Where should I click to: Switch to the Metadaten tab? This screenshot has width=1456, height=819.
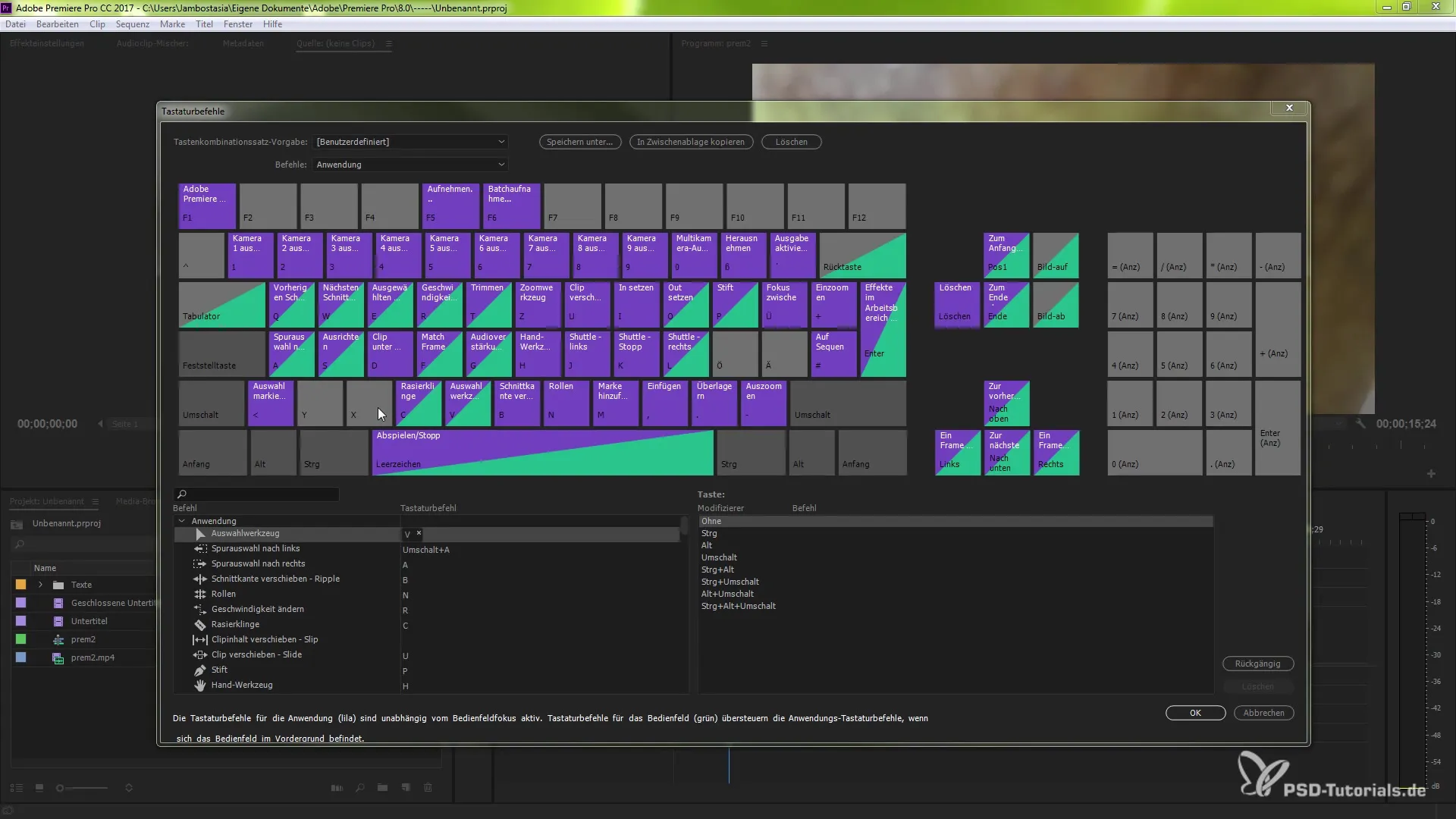(243, 43)
